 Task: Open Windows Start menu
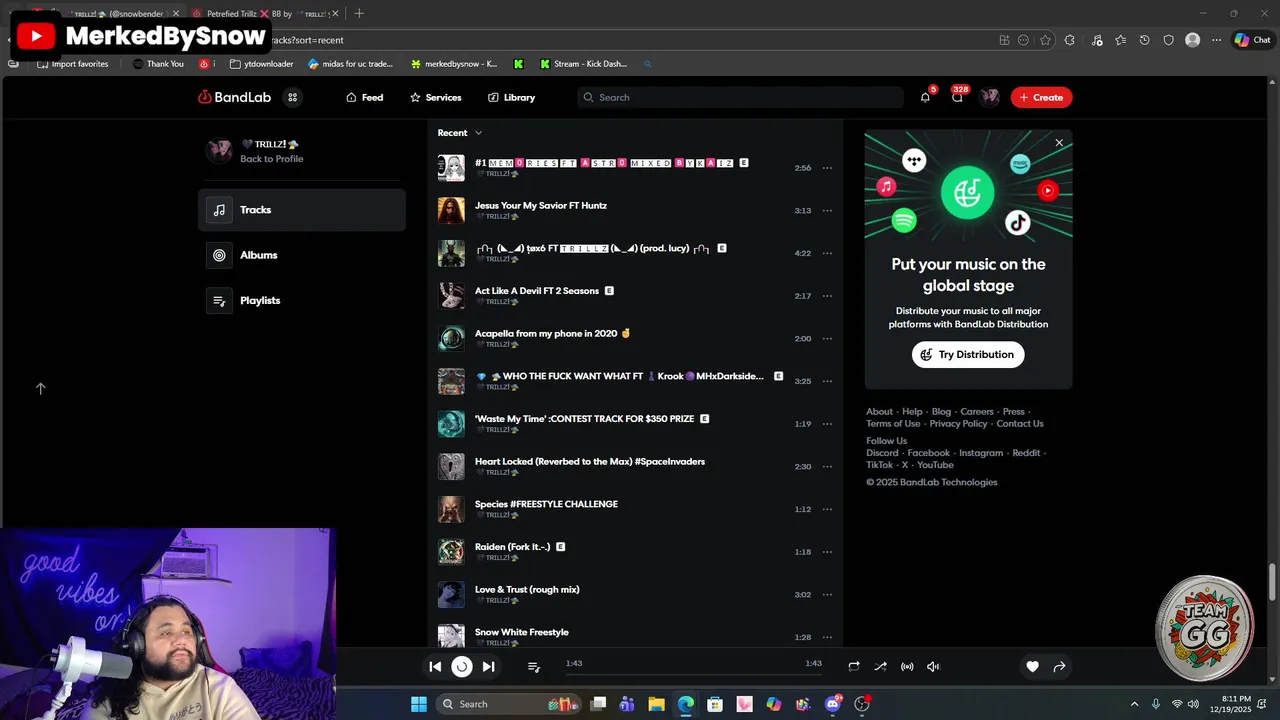419,704
